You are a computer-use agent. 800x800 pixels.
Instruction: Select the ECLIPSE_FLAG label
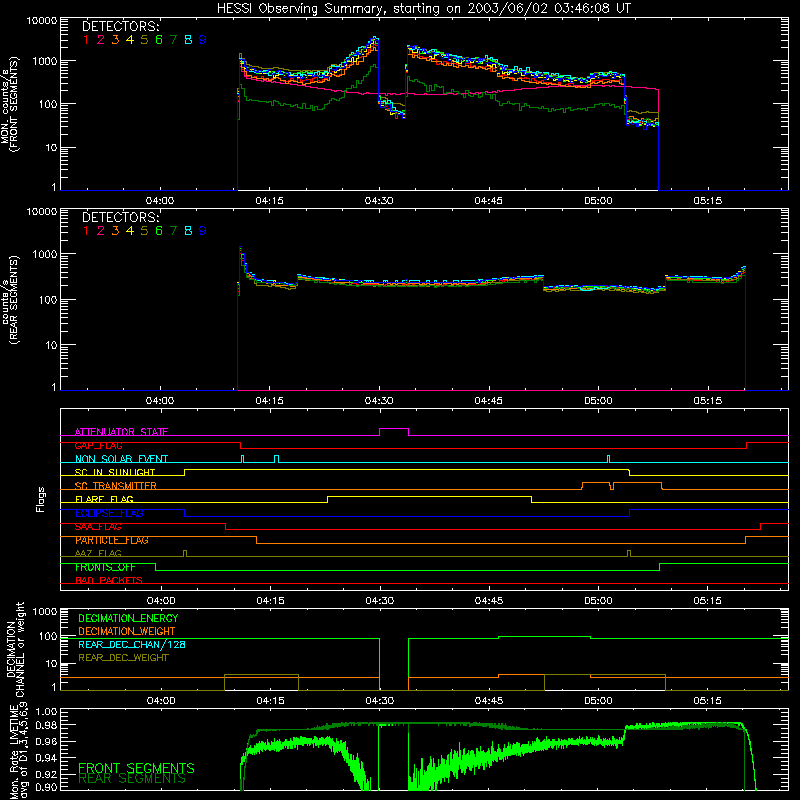(109, 513)
